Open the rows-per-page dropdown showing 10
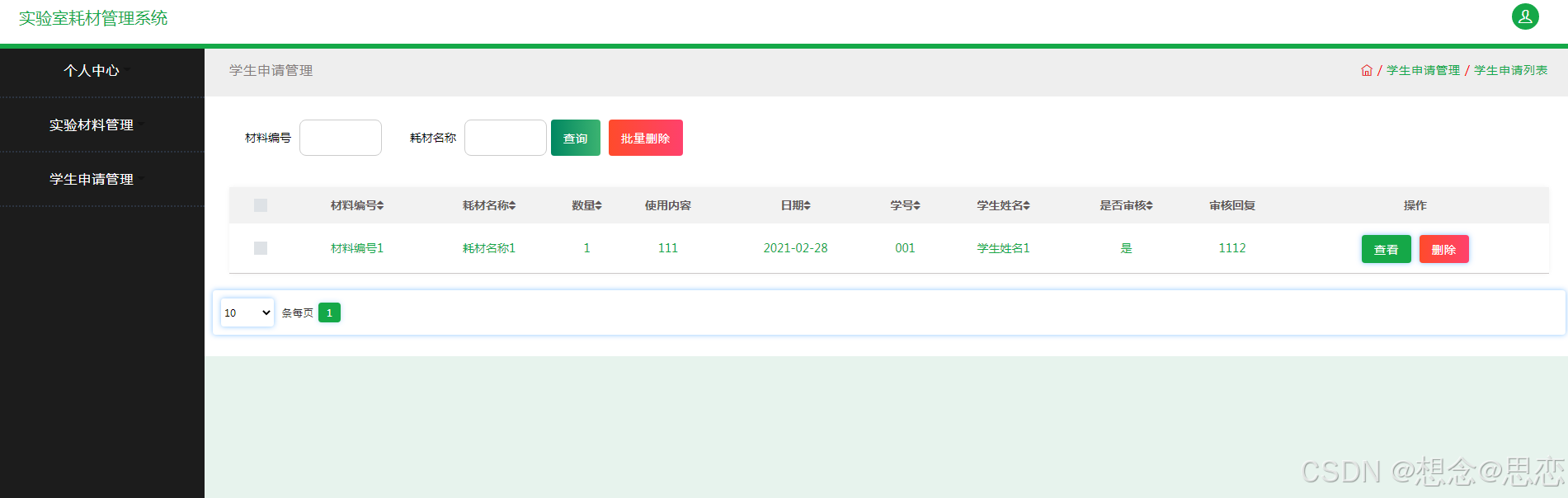 click(x=247, y=312)
